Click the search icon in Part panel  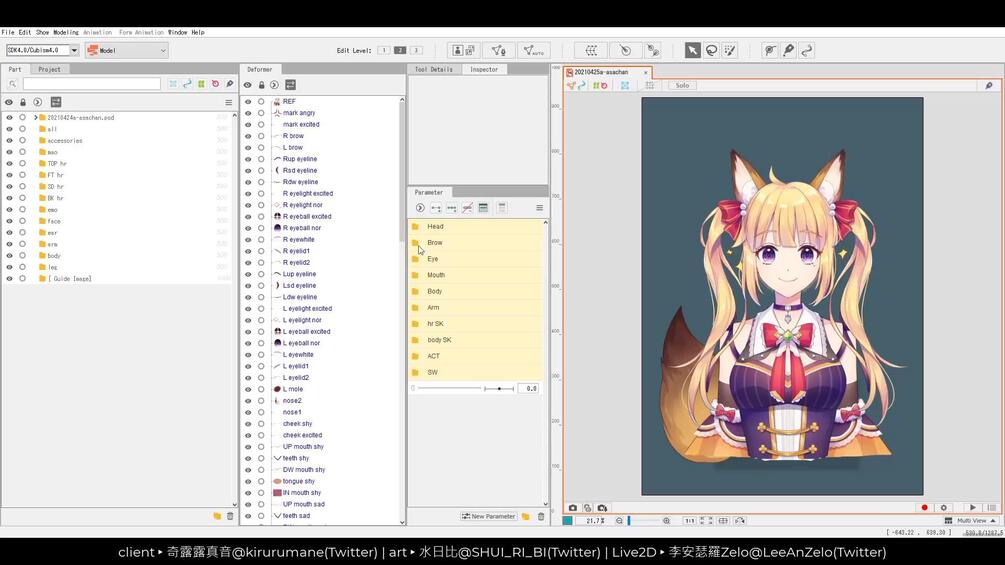[x=12, y=84]
